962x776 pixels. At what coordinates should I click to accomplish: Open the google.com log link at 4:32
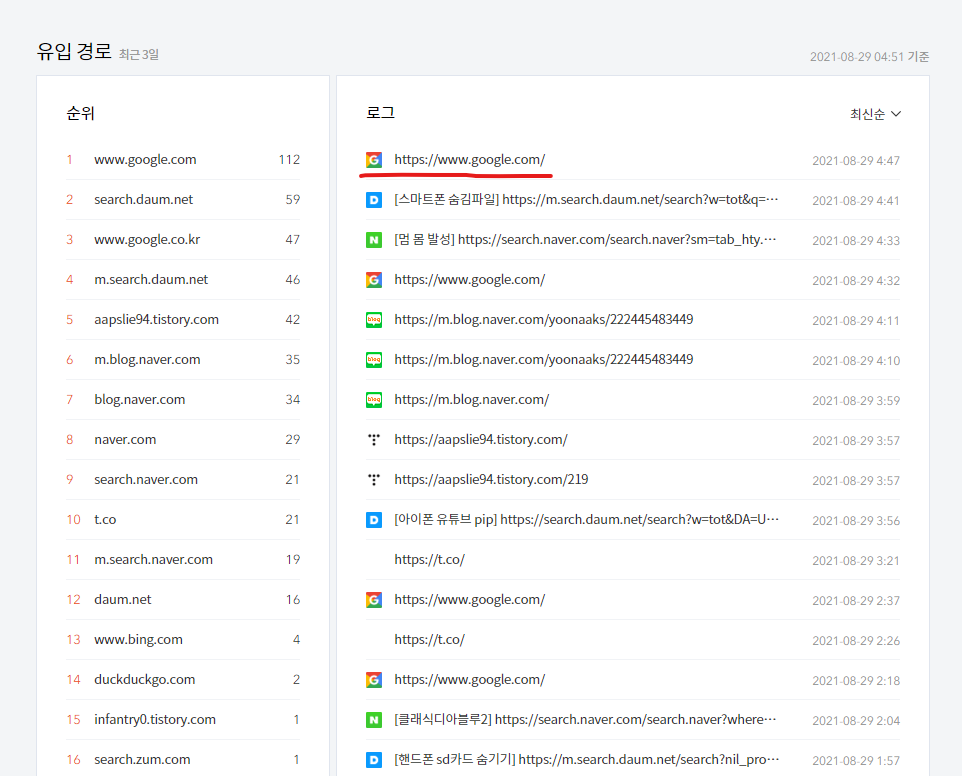[469, 280]
